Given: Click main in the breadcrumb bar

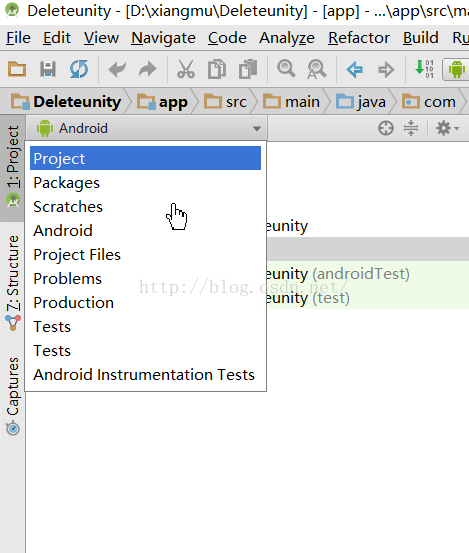Looking at the screenshot, I should (x=292, y=102).
